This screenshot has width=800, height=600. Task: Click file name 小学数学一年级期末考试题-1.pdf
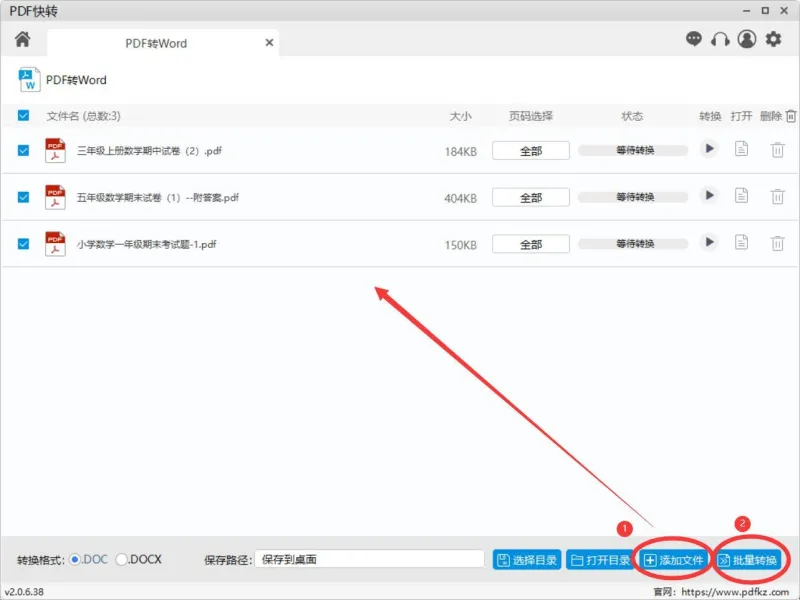(x=146, y=244)
